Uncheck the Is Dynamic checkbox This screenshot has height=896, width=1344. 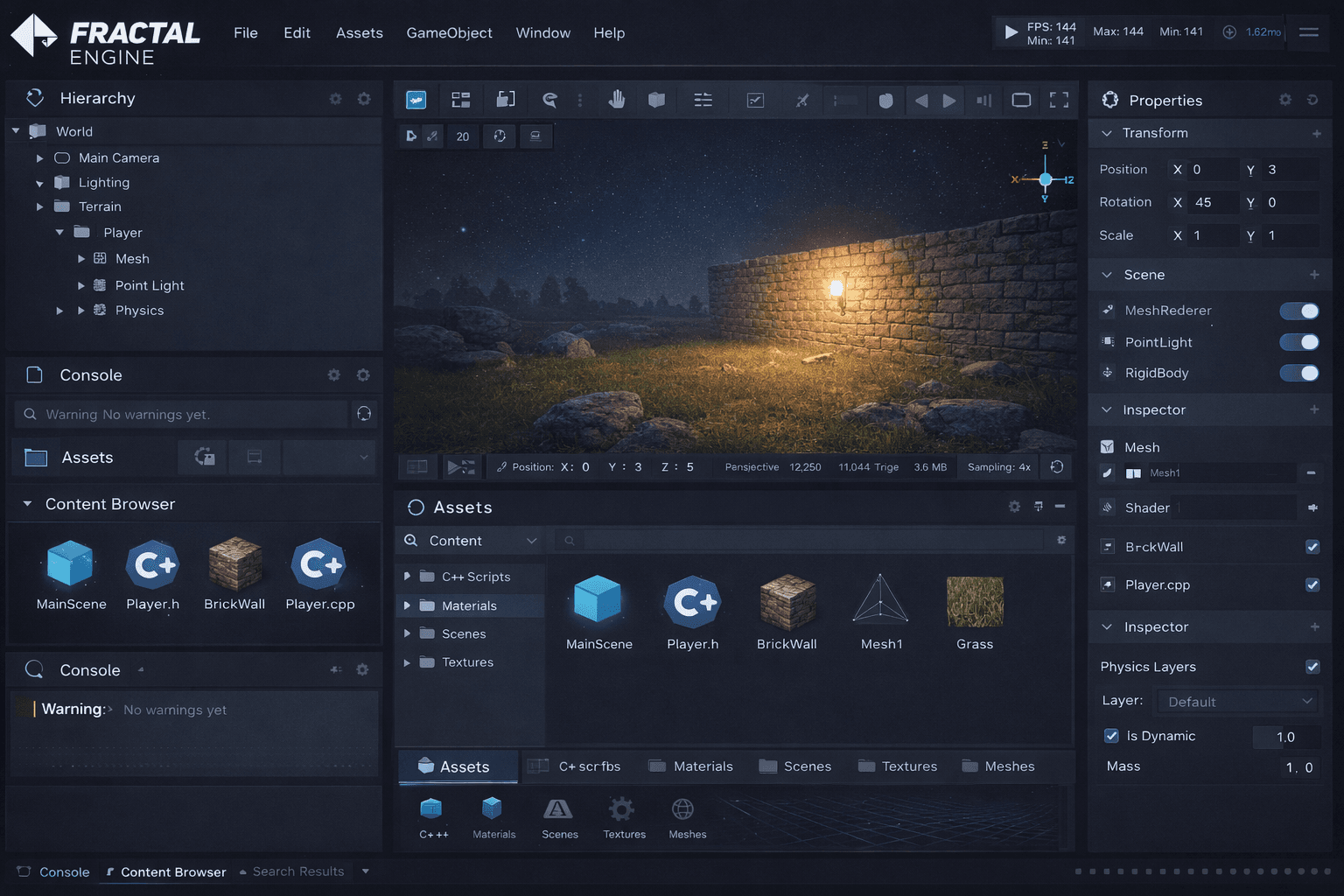tap(1111, 736)
